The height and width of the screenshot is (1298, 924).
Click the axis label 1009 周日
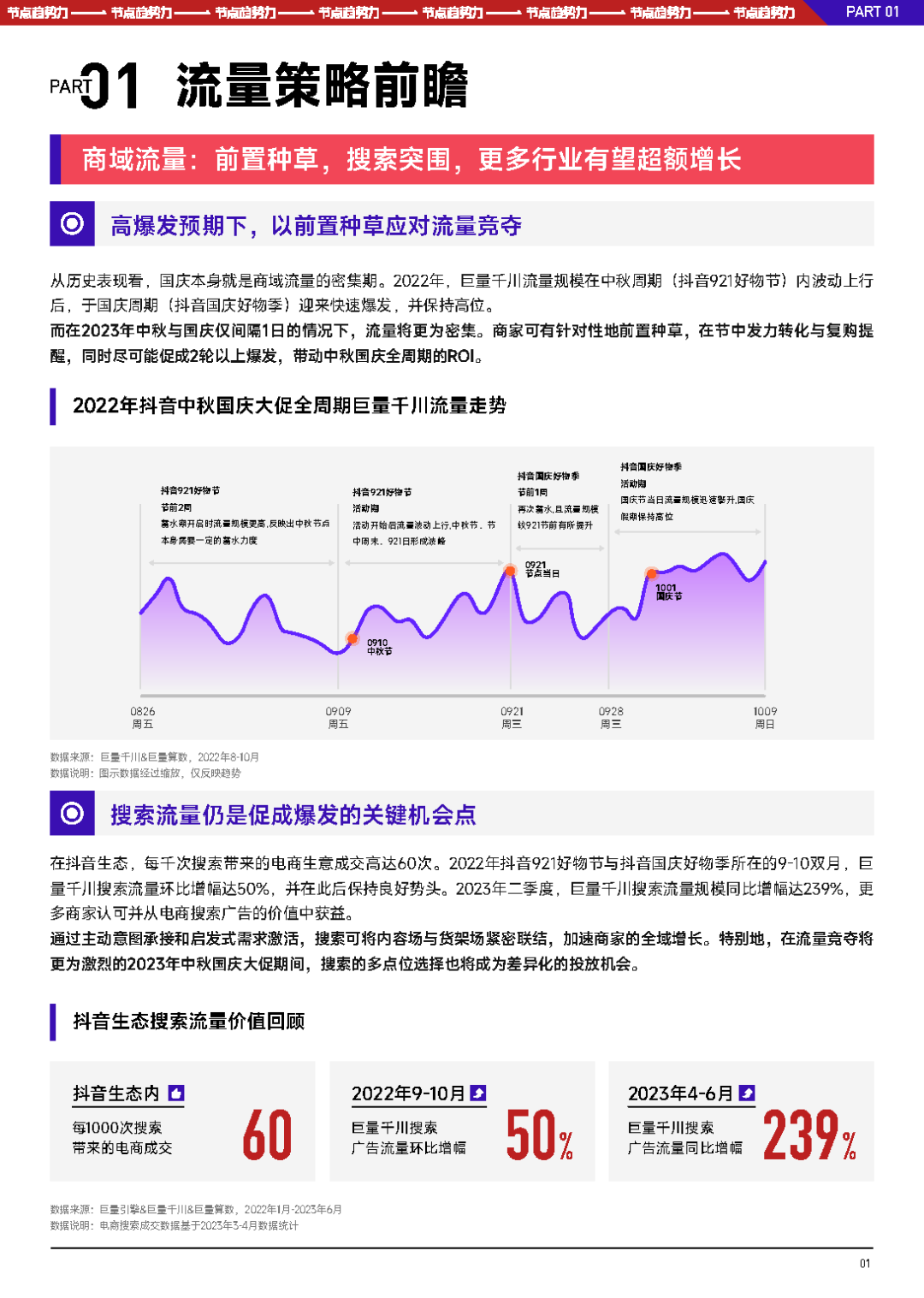point(765,718)
